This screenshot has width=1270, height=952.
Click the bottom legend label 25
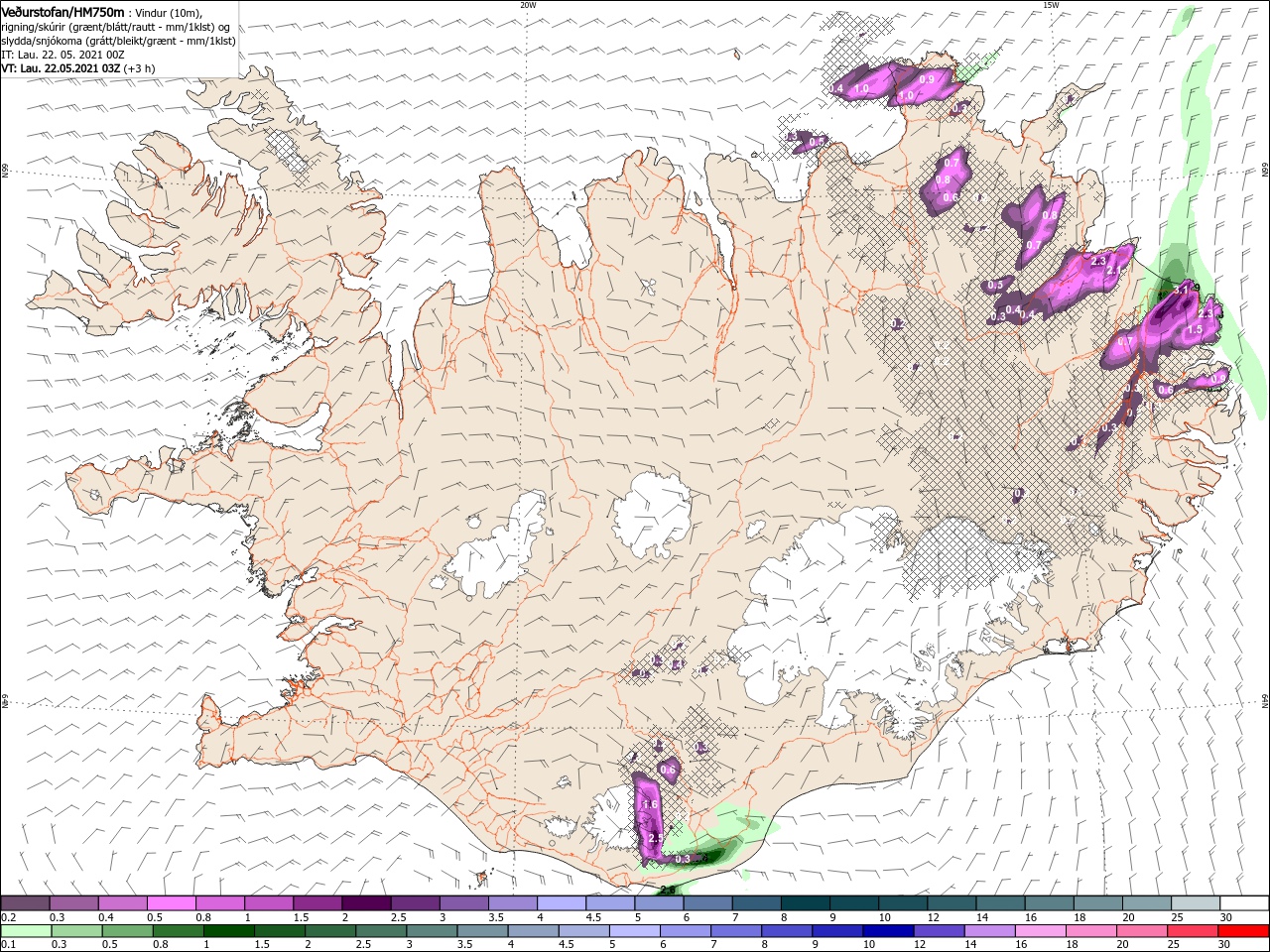pyautogui.click(x=1172, y=945)
